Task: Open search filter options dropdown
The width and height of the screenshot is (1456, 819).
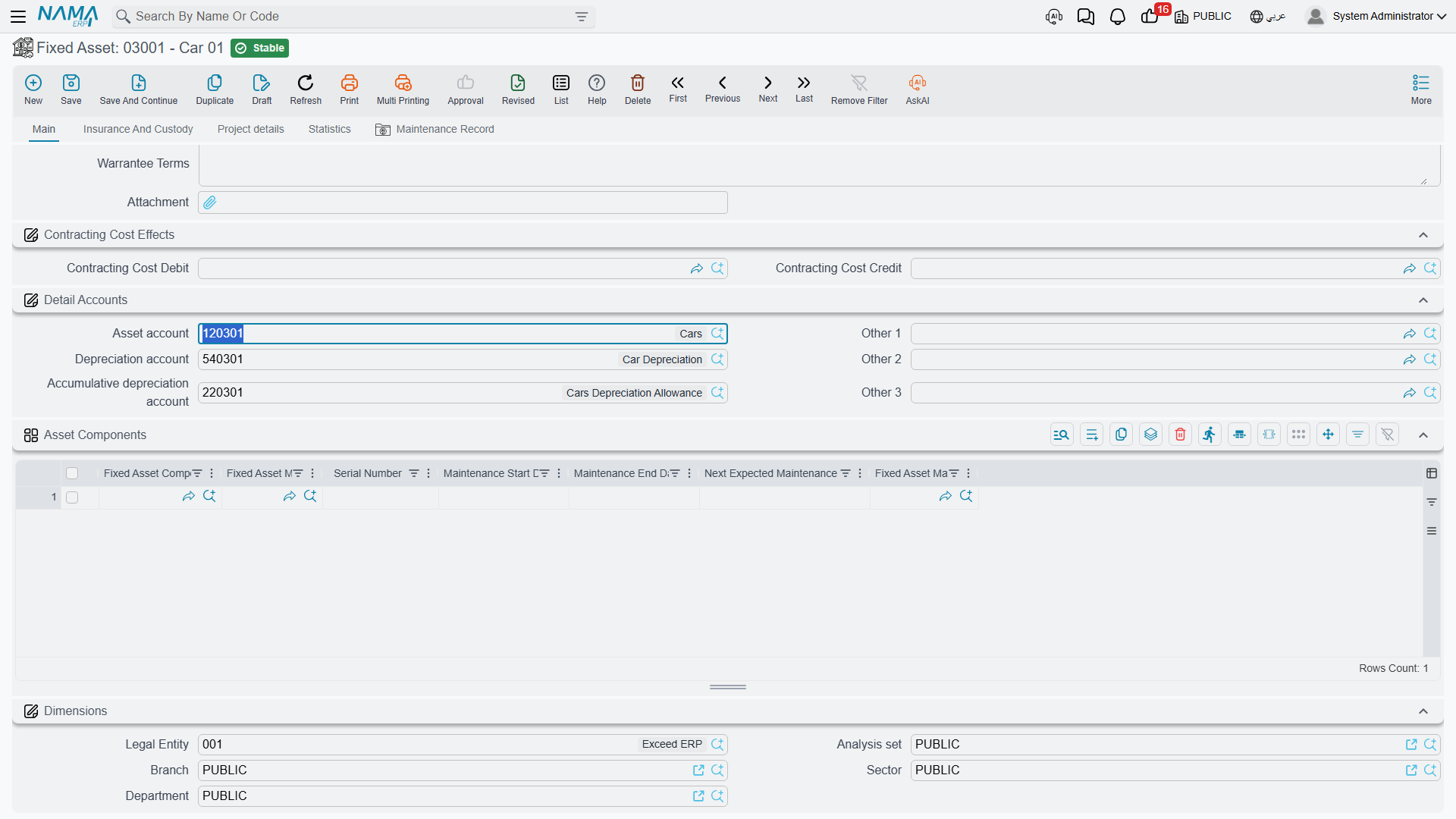Action: (582, 17)
